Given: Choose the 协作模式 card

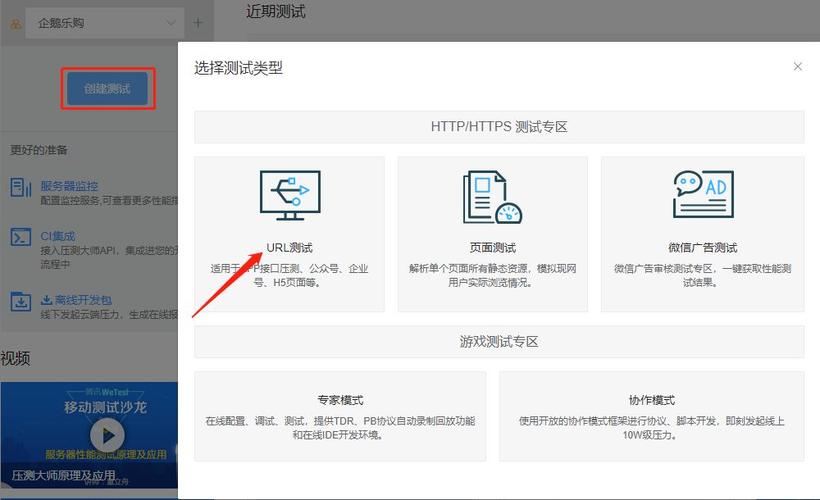Looking at the screenshot, I should [x=652, y=416].
